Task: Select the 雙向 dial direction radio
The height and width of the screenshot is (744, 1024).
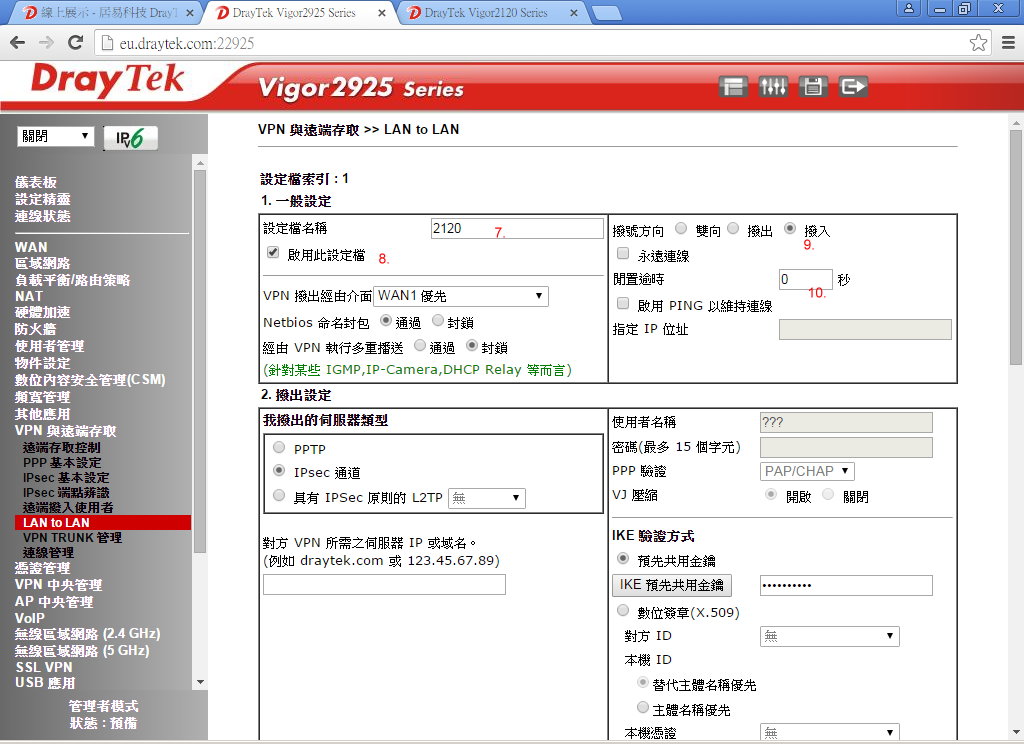Action: click(x=681, y=229)
